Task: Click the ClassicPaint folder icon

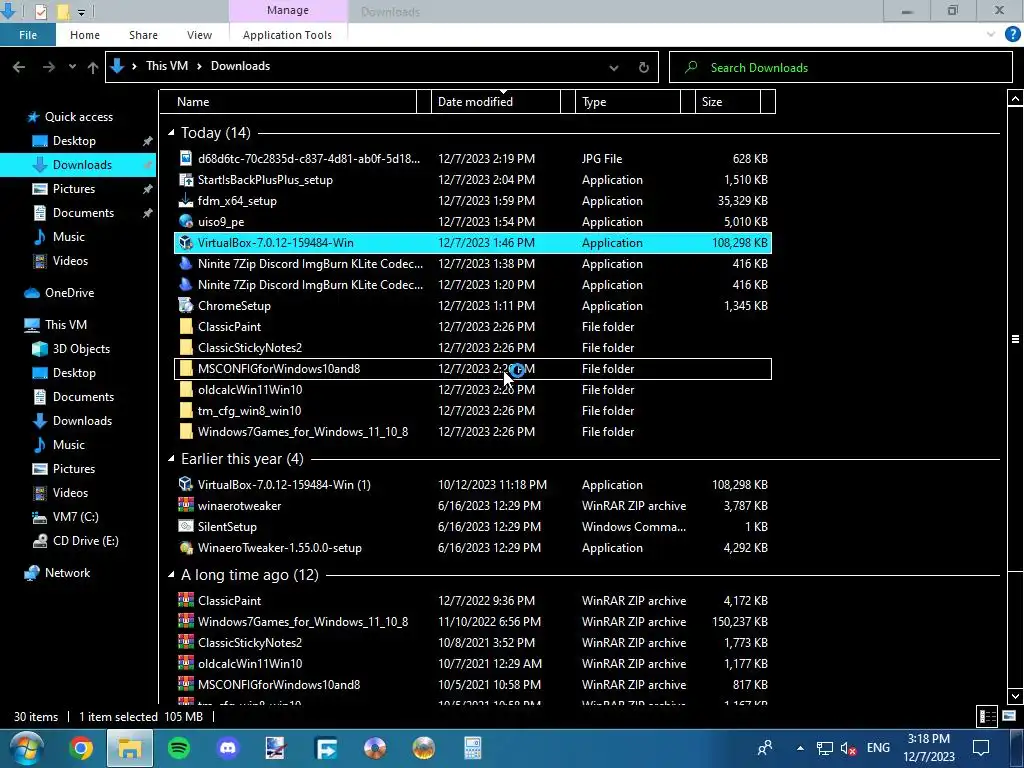Action: coord(186,327)
